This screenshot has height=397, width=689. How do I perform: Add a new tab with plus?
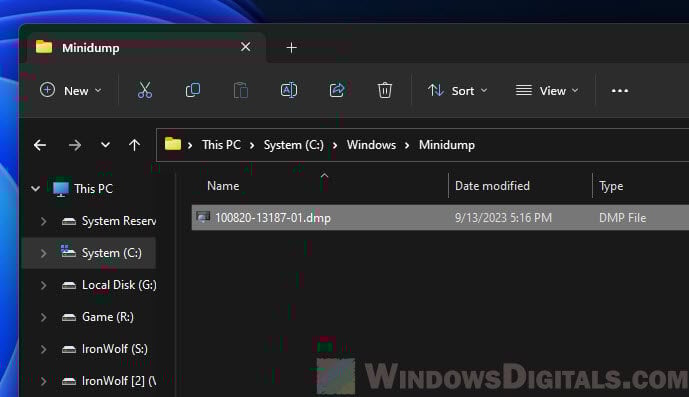pos(291,47)
